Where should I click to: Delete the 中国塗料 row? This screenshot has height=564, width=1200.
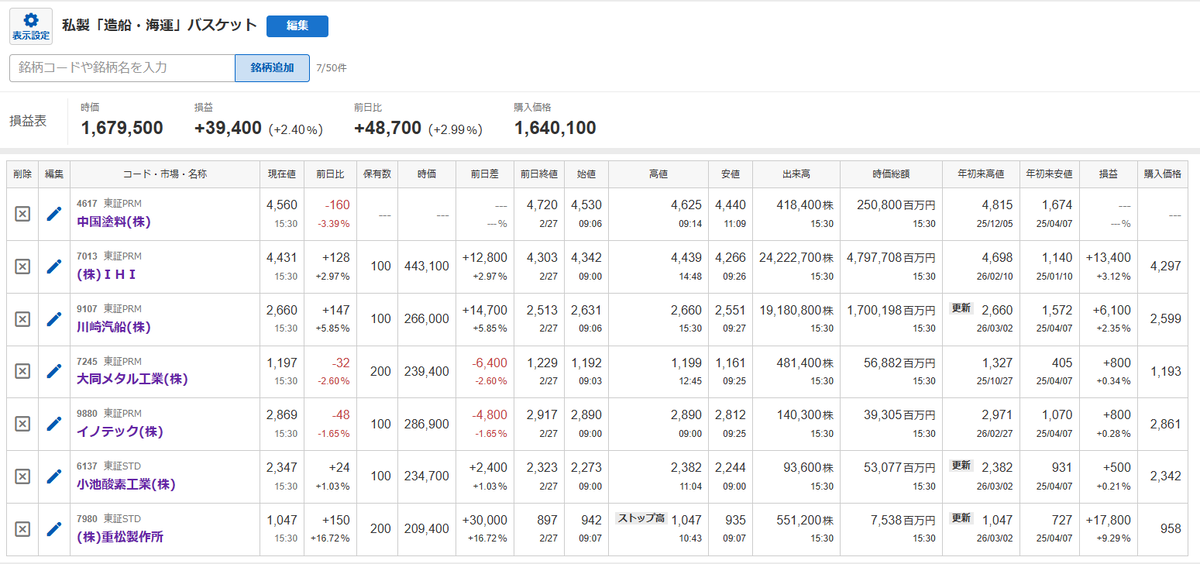pyautogui.click(x=22, y=214)
